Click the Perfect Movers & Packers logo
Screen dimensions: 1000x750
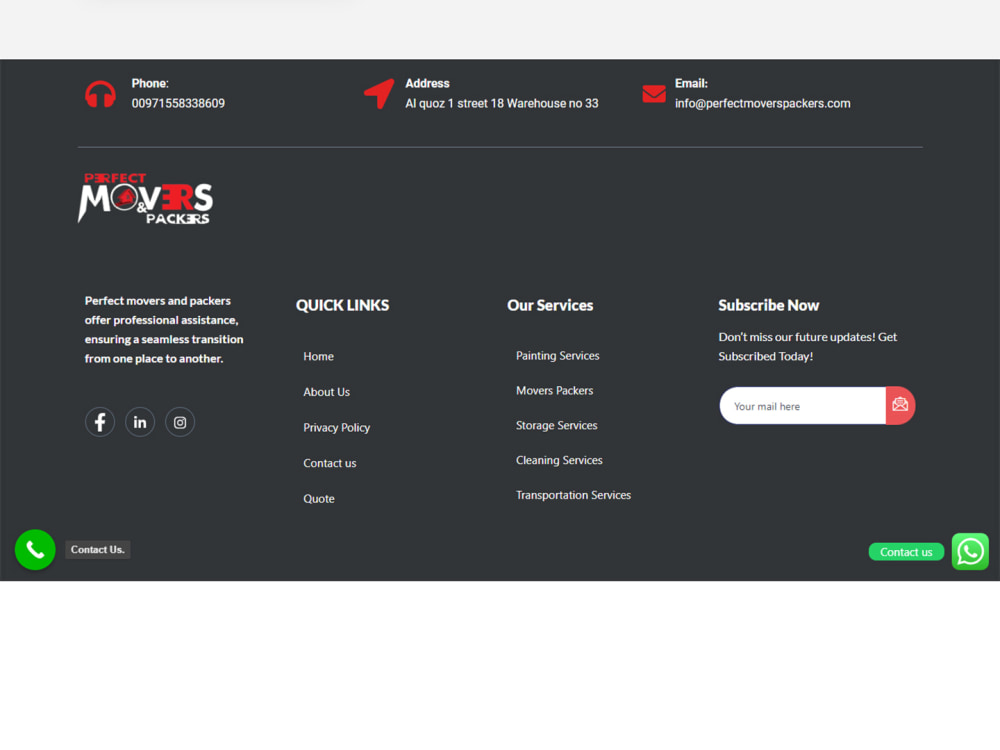145,198
